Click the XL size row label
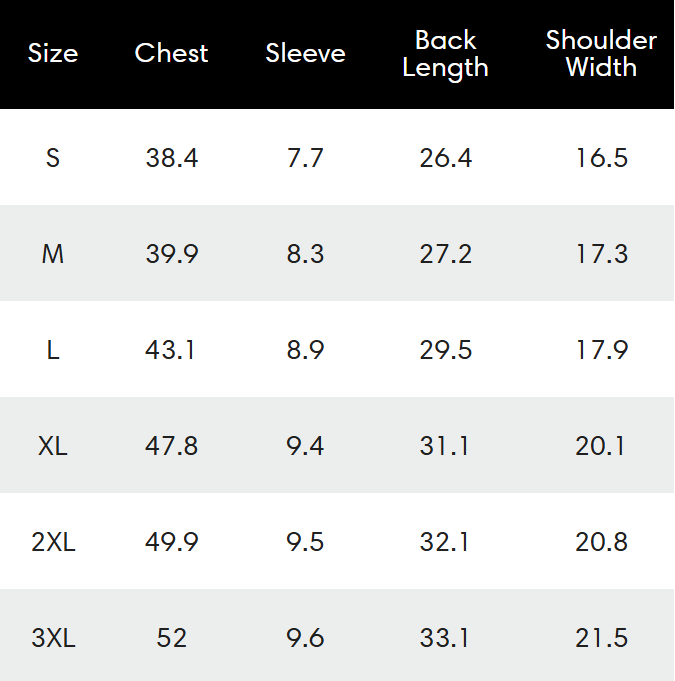The height and width of the screenshot is (681, 675). 53,446
